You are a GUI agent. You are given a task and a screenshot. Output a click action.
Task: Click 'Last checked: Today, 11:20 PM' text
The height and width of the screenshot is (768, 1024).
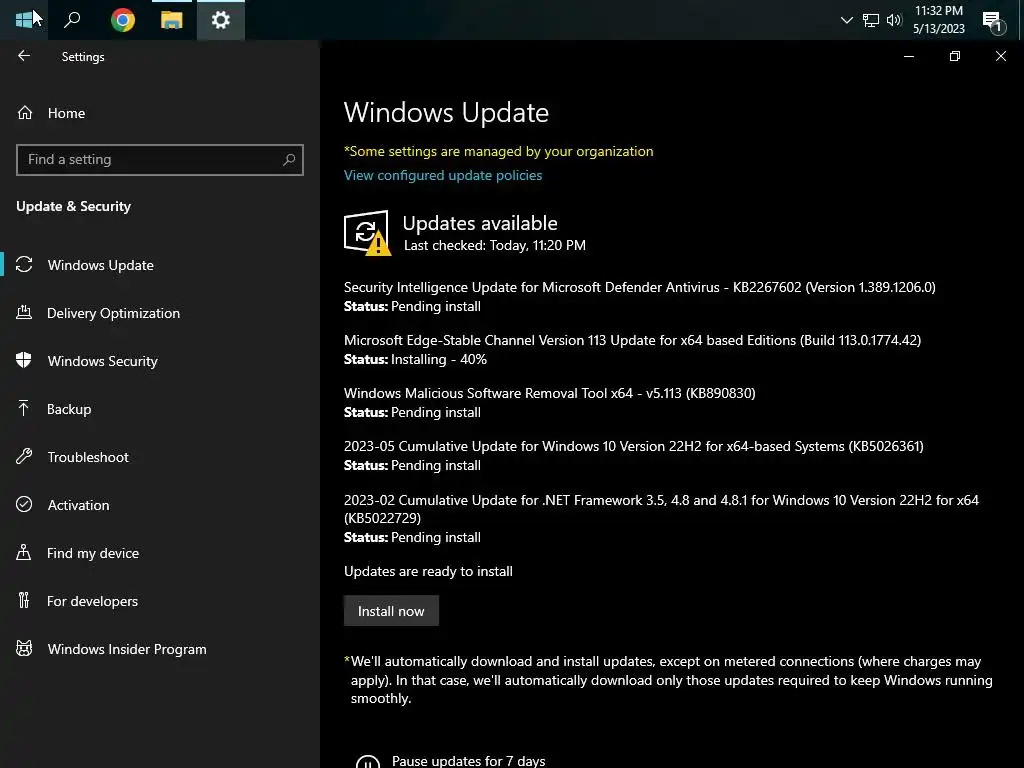[494, 246]
